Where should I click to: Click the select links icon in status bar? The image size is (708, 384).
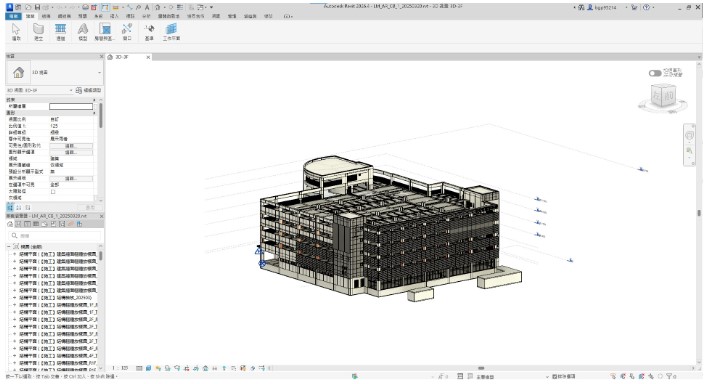[613, 376]
